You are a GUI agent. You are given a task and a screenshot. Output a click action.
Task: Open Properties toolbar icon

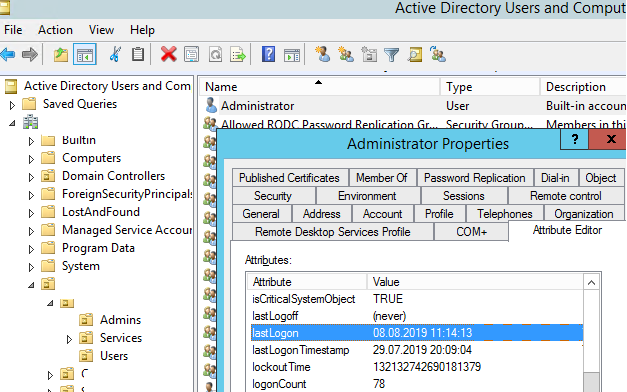point(192,54)
